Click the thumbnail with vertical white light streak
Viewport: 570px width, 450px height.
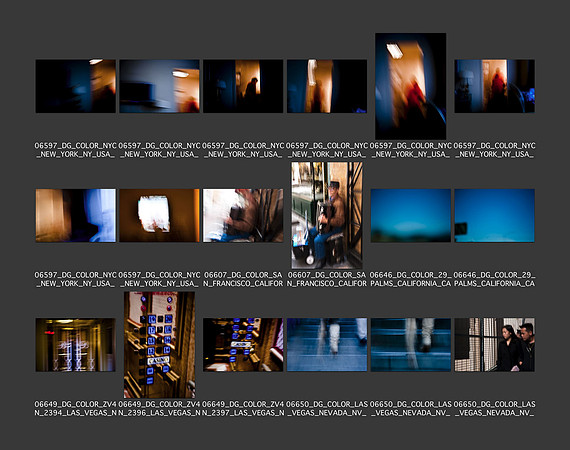pyautogui.click(x=327, y=86)
